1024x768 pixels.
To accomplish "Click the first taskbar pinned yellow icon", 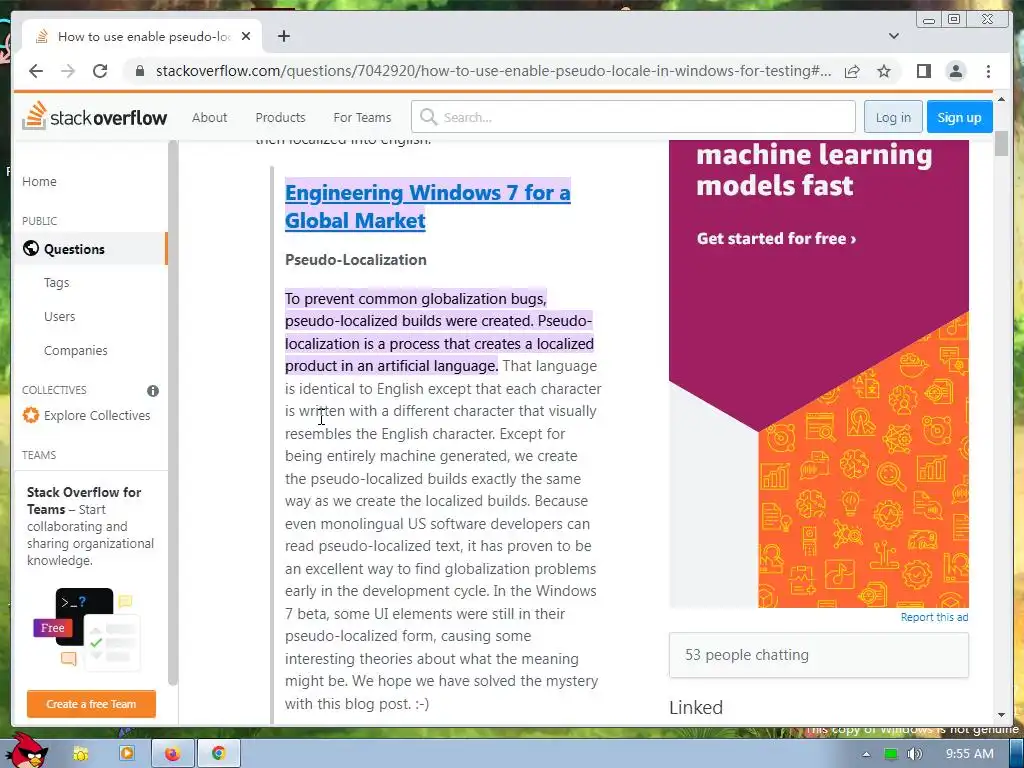I will coord(80,754).
